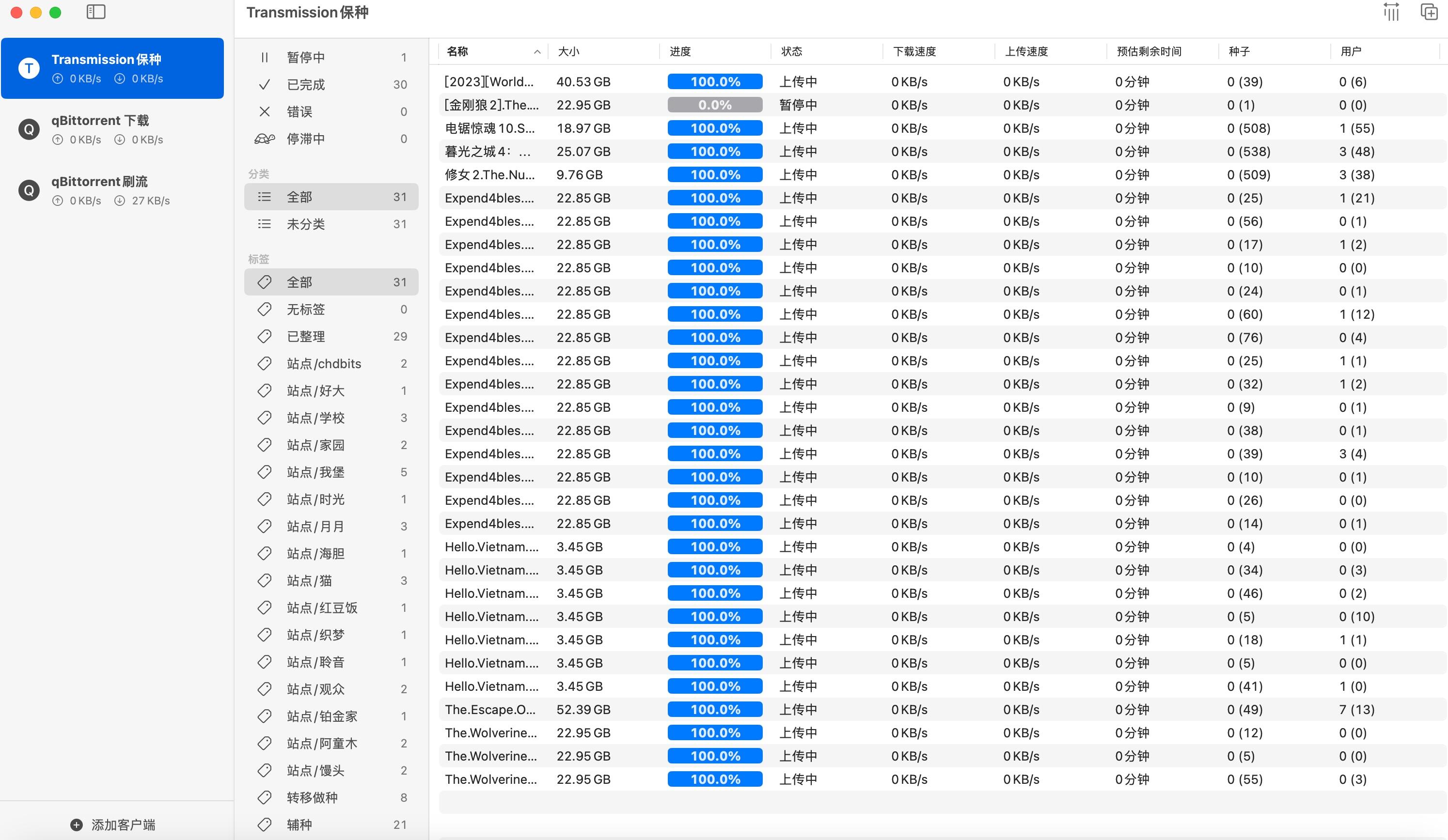The height and width of the screenshot is (840, 1448).
Task: Select the [金刚狼 2].The torrent name
Action: (492, 105)
